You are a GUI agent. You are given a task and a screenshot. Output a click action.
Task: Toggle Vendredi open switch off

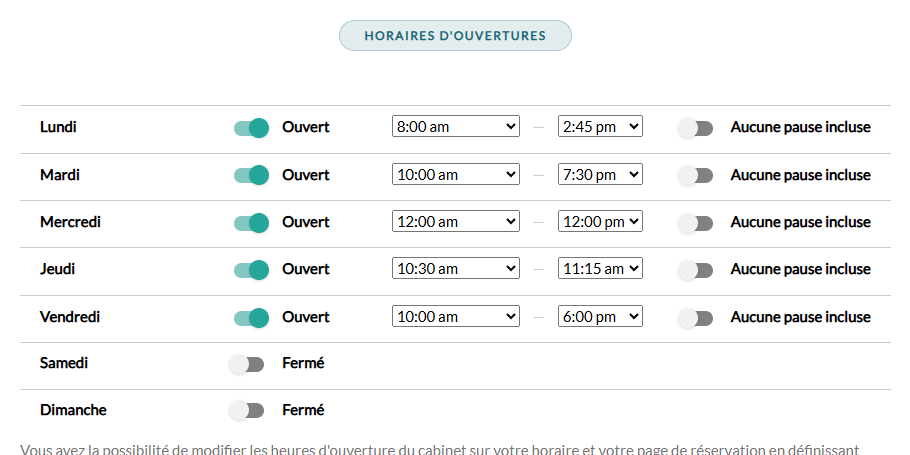[251, 317]
